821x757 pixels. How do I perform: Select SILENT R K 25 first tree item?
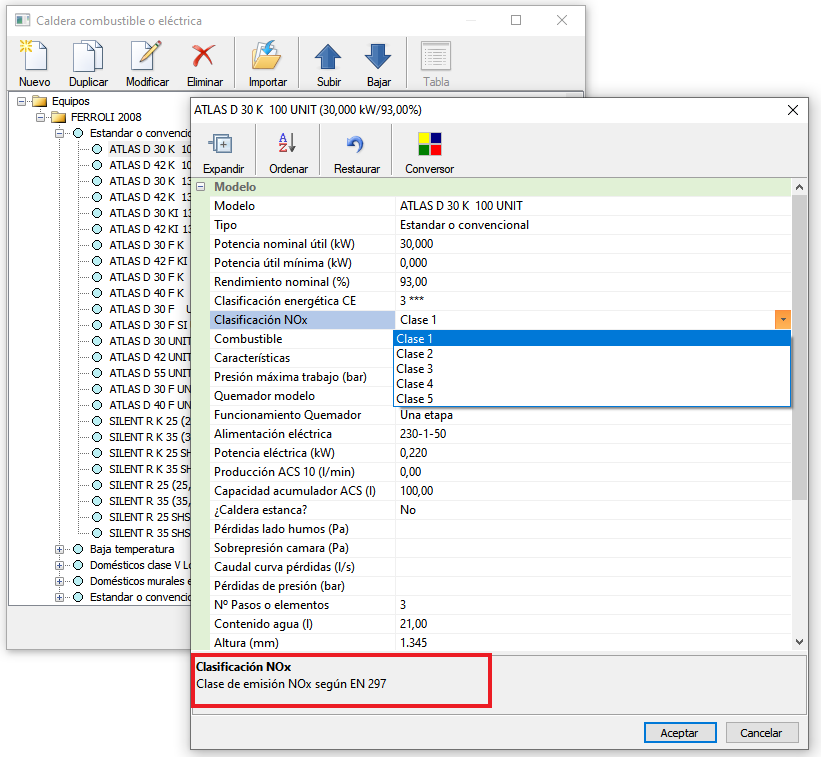pyautogui.click(x=150, y=421)
